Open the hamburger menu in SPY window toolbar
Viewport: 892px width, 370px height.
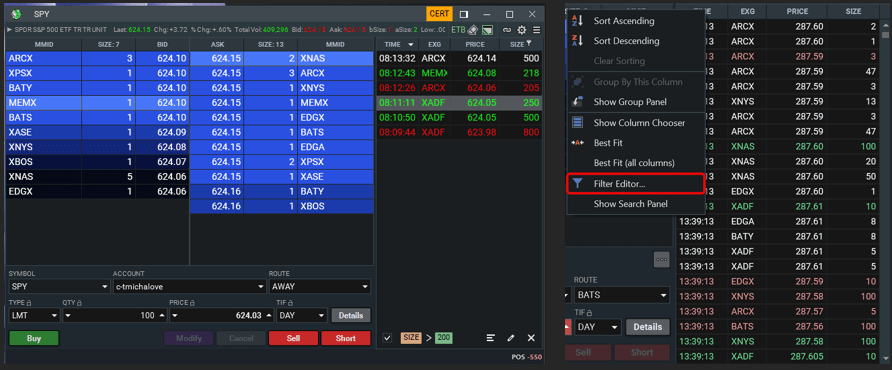pyautogui.click(x=536, y=30)
